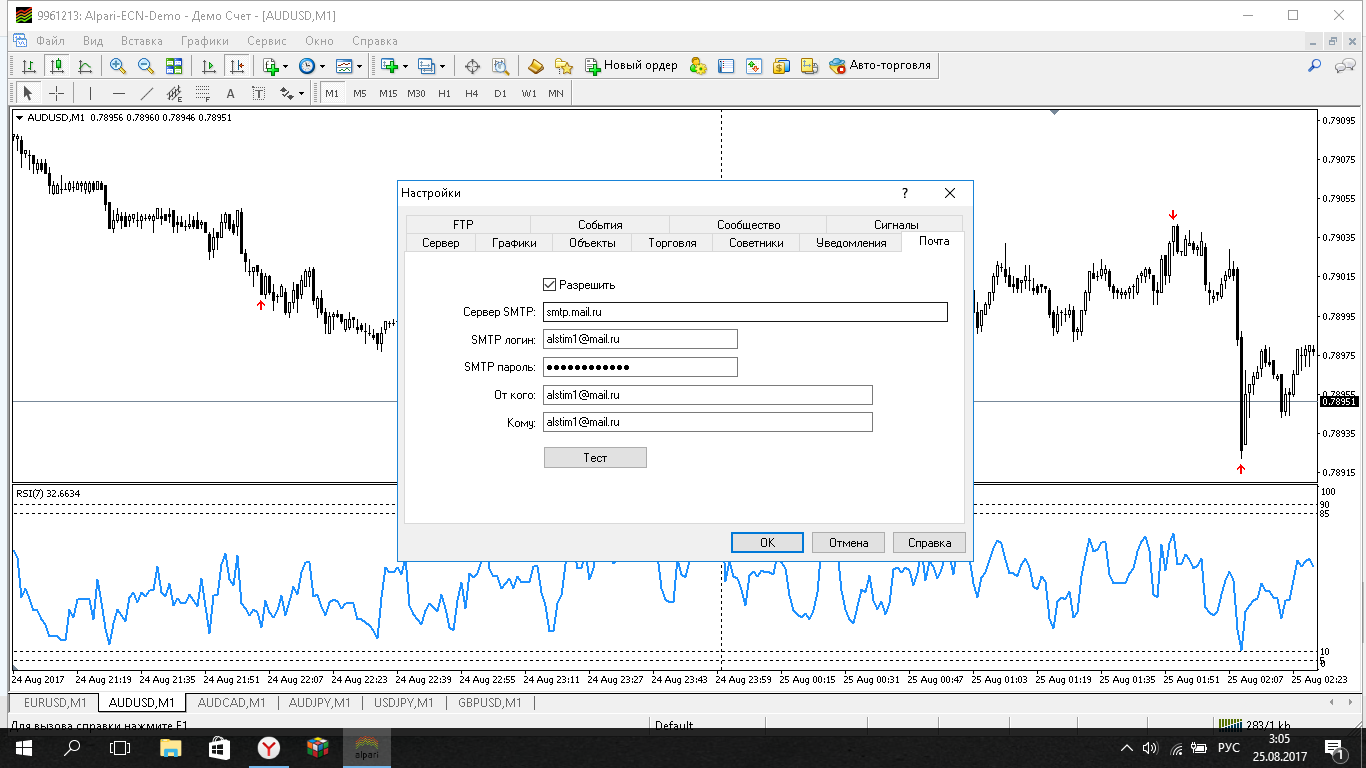This screenshot has height=768, width=1366.
Task: Open the search magnifier in toolbar
Action: 1315,66
